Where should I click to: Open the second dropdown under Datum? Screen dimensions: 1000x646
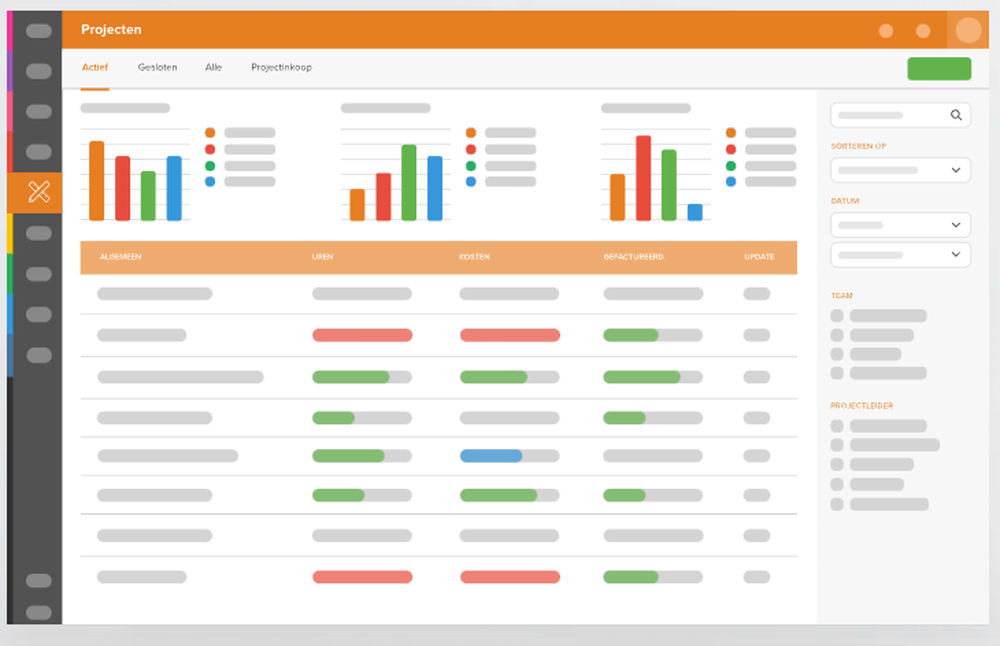pos(900,254)
